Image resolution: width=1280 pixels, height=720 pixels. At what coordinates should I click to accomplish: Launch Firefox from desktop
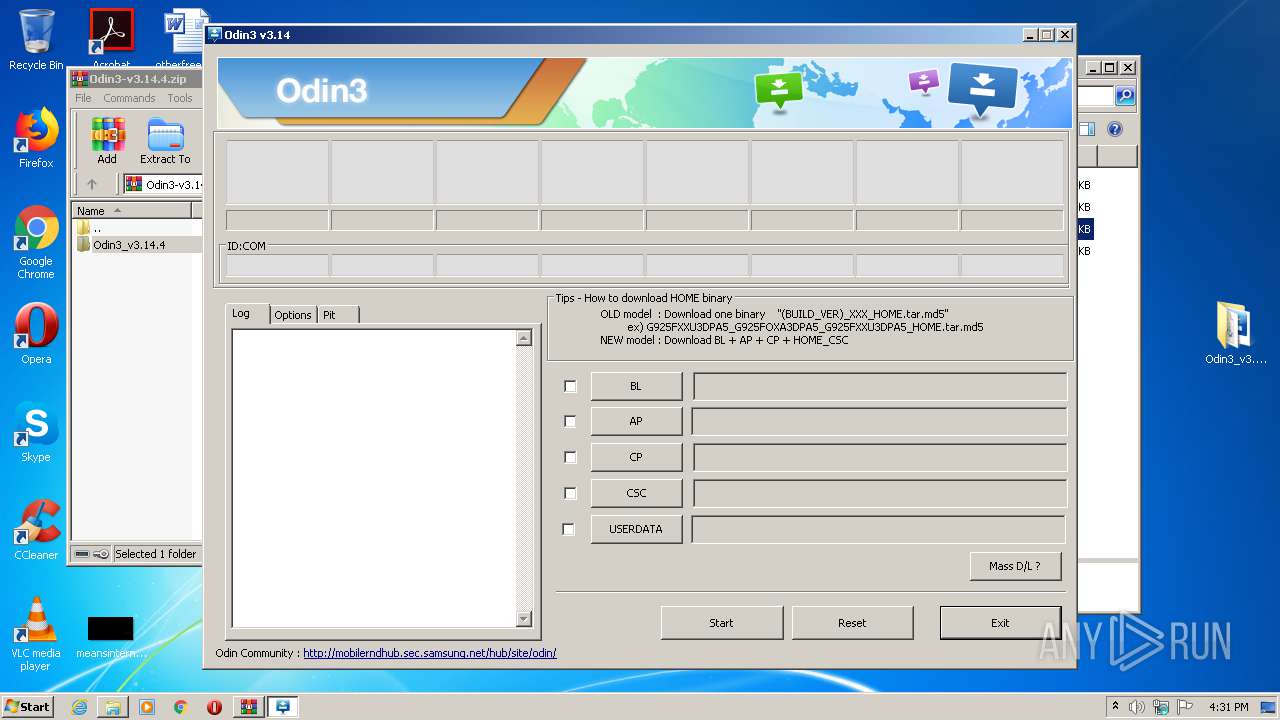click(36, 139)
